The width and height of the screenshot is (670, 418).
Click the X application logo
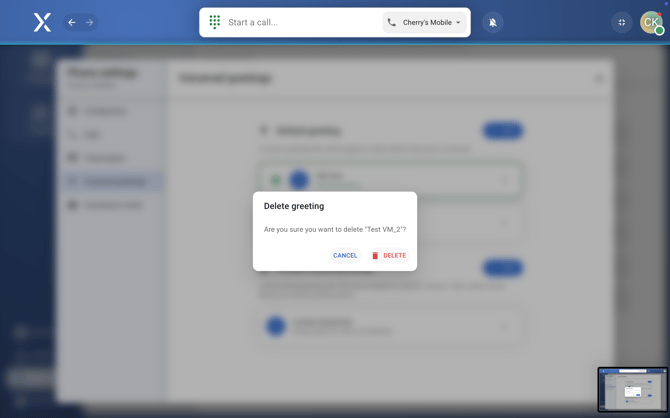42,22
